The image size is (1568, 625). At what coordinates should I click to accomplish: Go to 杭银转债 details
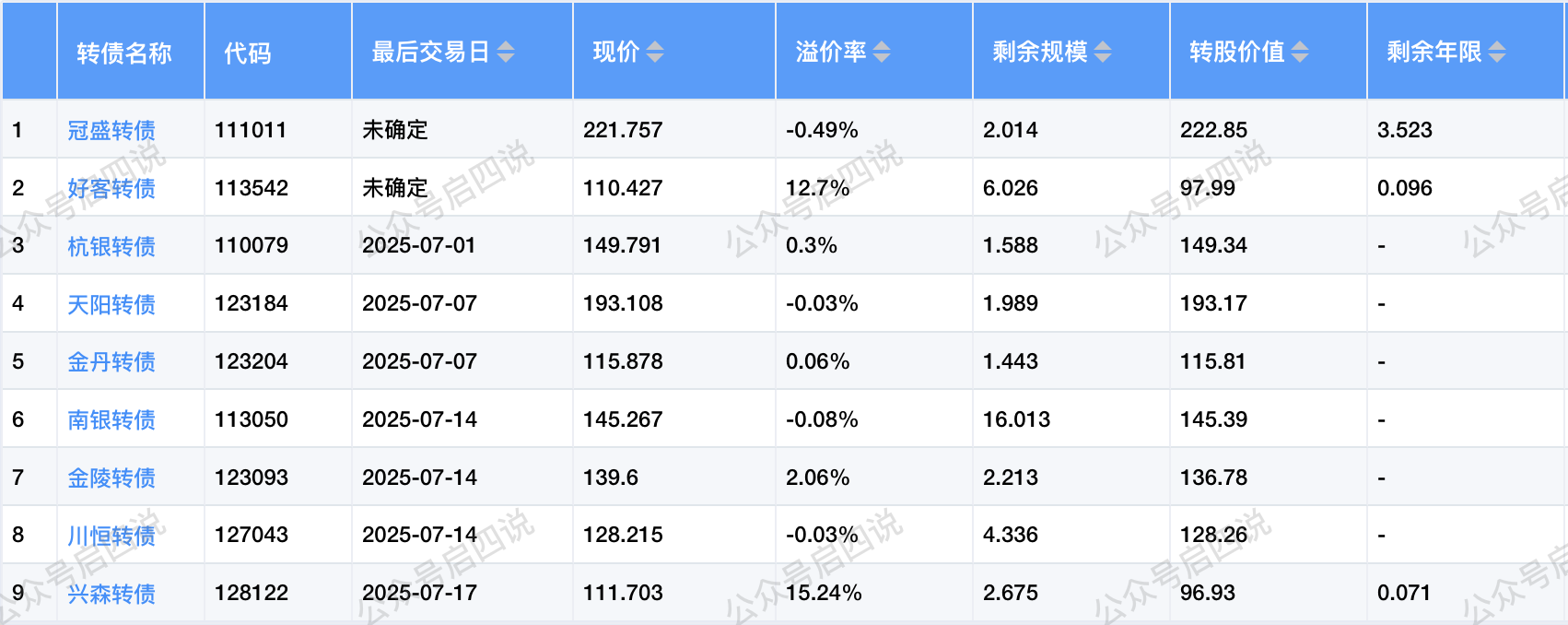point(111,247)
